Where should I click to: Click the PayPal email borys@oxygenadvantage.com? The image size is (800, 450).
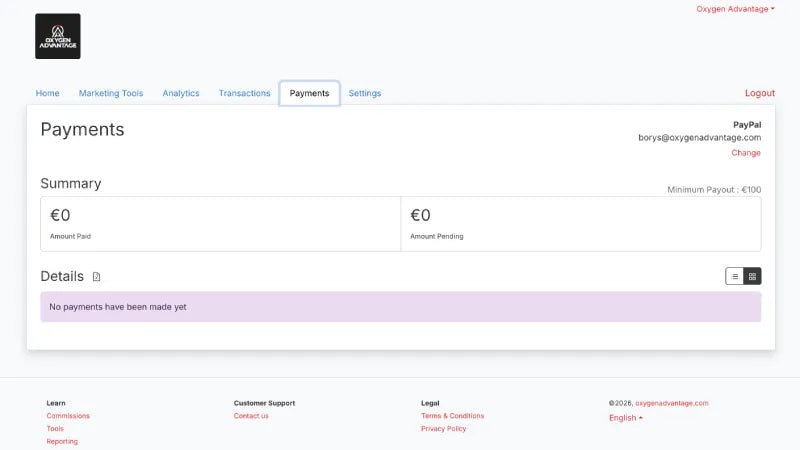click(x=699, y=138)
